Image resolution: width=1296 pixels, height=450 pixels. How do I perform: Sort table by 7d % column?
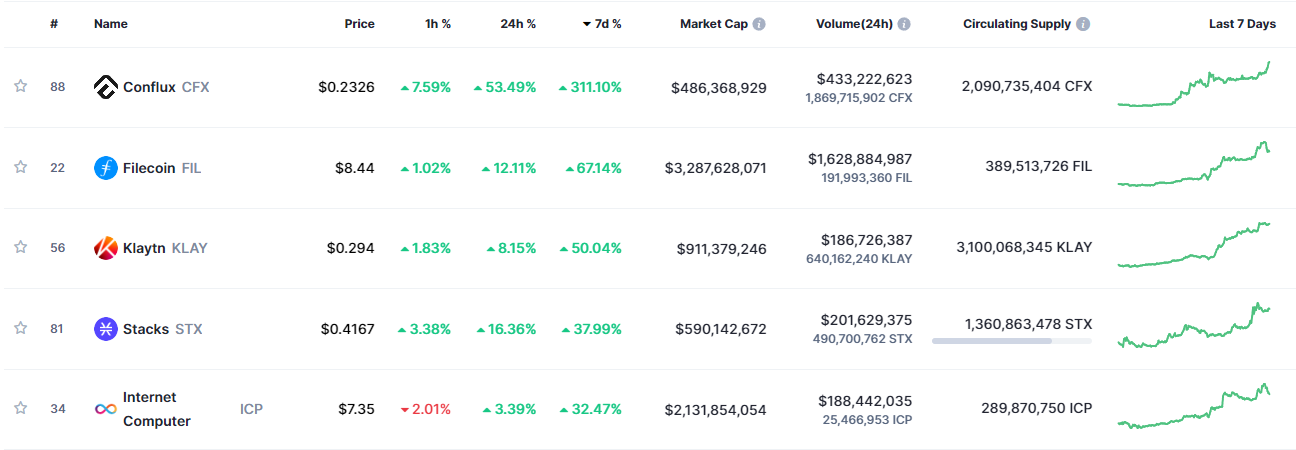pyautogui.click(x=602, y=24)
